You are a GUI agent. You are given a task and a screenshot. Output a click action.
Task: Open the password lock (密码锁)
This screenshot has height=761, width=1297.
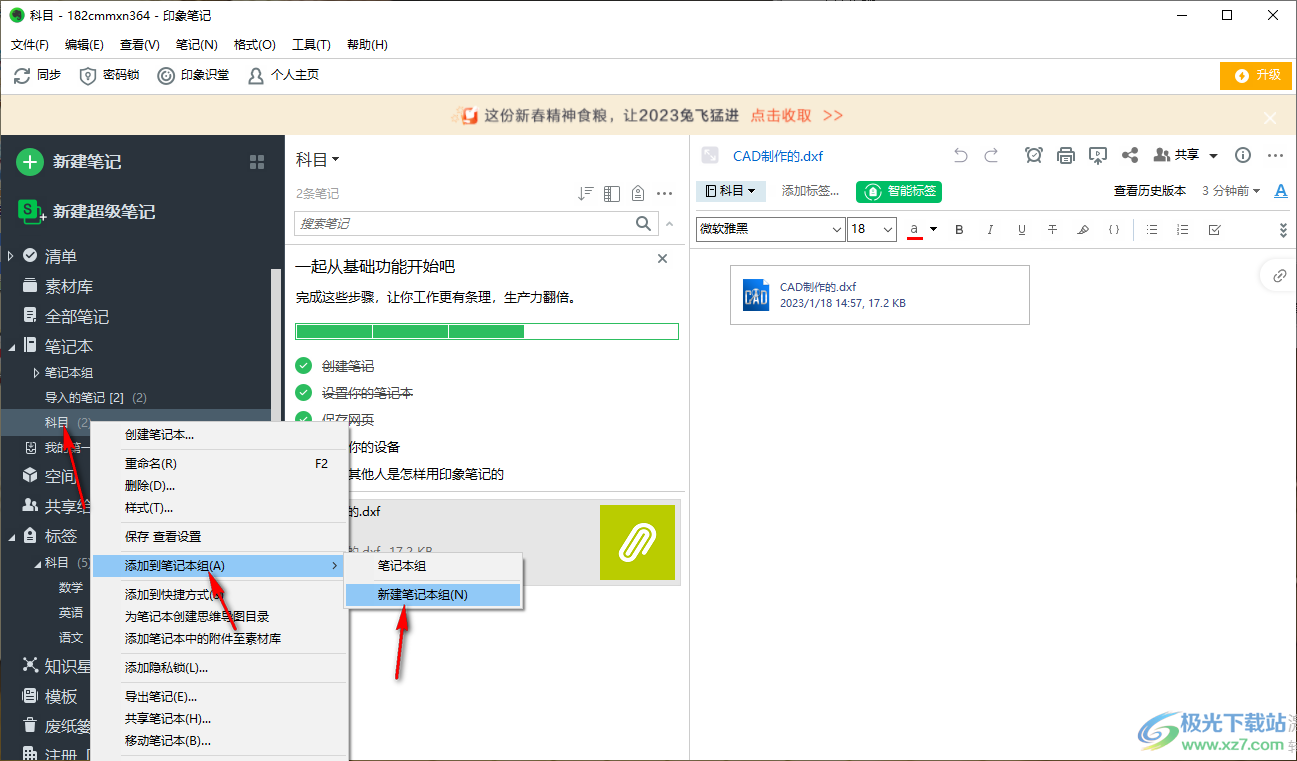coord(109,76)
